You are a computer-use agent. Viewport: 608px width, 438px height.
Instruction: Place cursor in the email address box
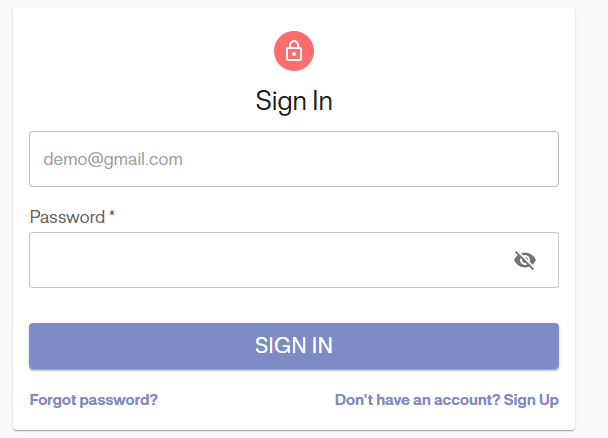click(293, 159)
